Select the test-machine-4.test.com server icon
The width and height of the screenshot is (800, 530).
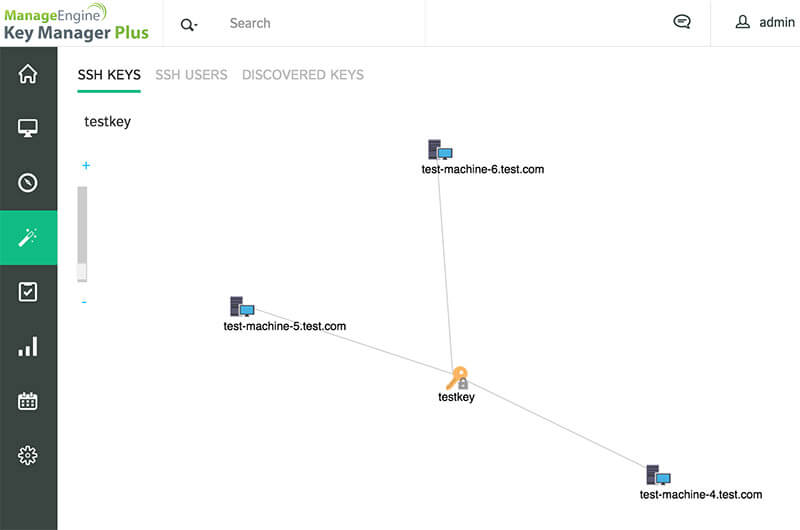659,474
